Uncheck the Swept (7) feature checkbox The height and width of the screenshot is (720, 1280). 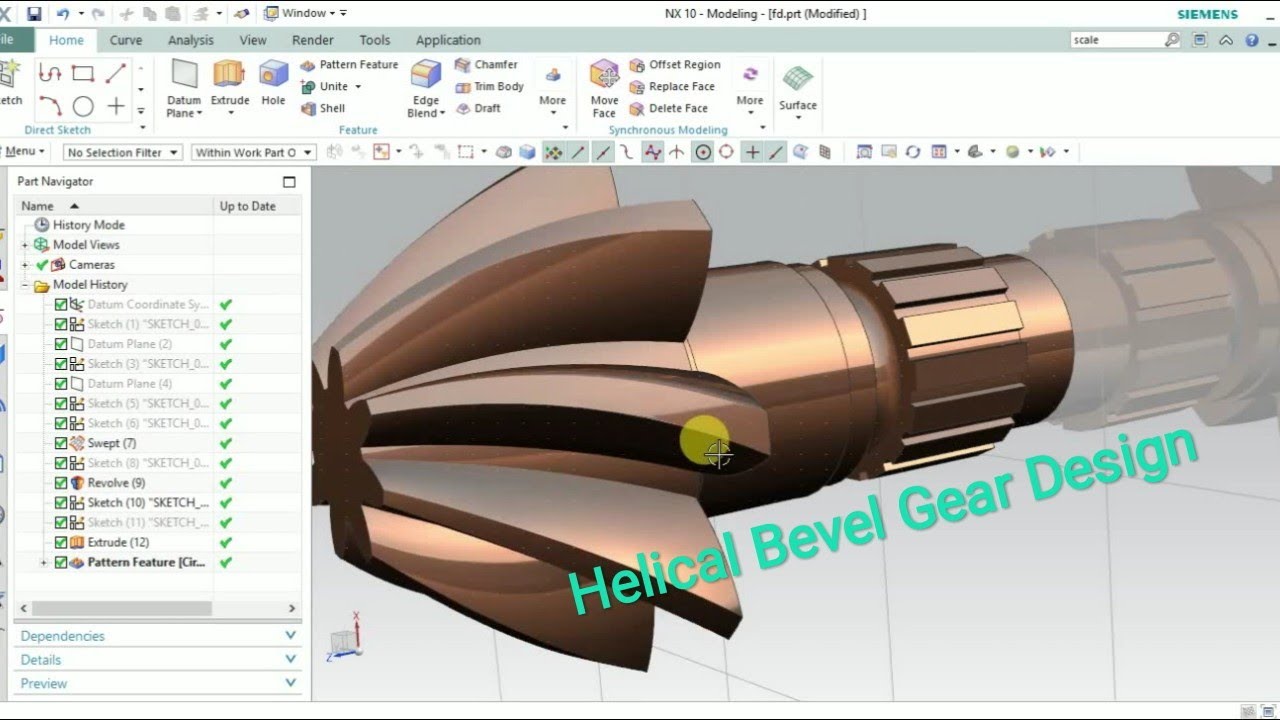click(x=61, y=443)
